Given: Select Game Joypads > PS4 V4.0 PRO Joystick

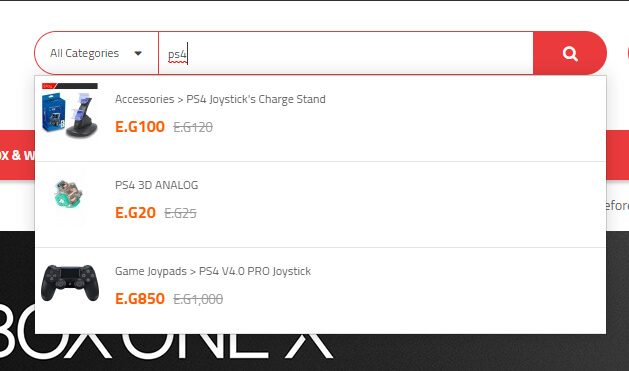Looking at the screenshot, I should (213, 271).
